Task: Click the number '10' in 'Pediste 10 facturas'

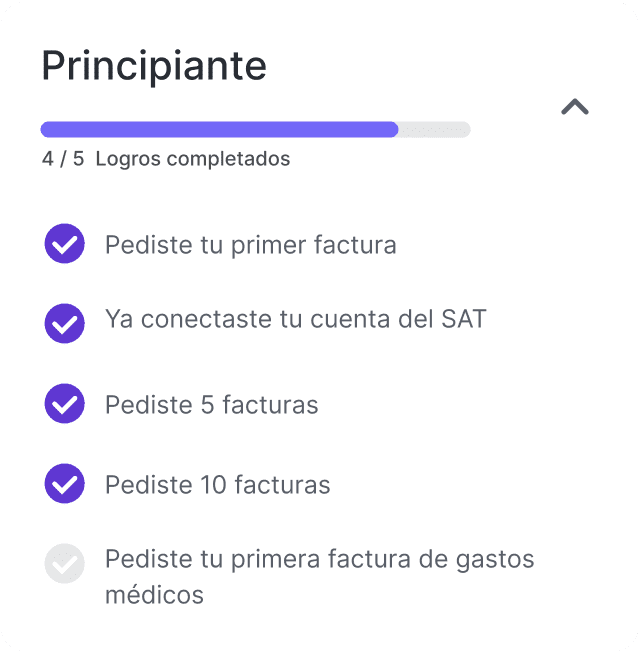Action: (214, 485)
